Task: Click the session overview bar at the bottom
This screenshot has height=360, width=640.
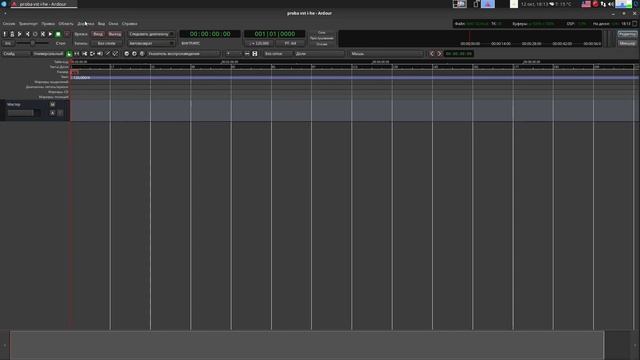Action: 307,345
